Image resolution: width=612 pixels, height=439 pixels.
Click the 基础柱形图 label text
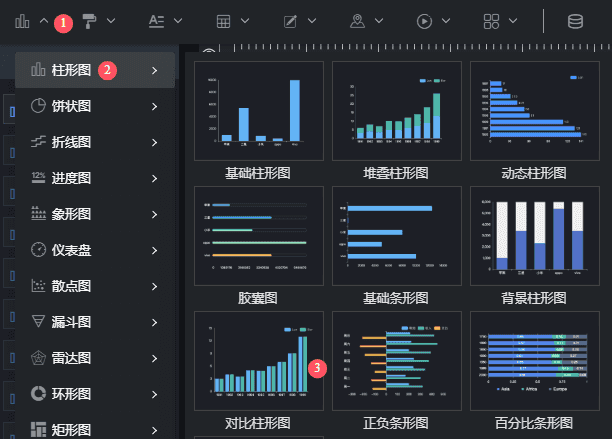258,173
